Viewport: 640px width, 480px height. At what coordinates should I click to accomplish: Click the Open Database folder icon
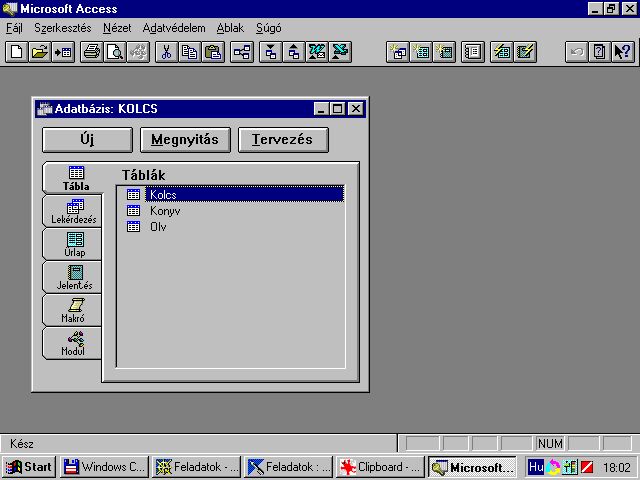click(x=40, y=52)
